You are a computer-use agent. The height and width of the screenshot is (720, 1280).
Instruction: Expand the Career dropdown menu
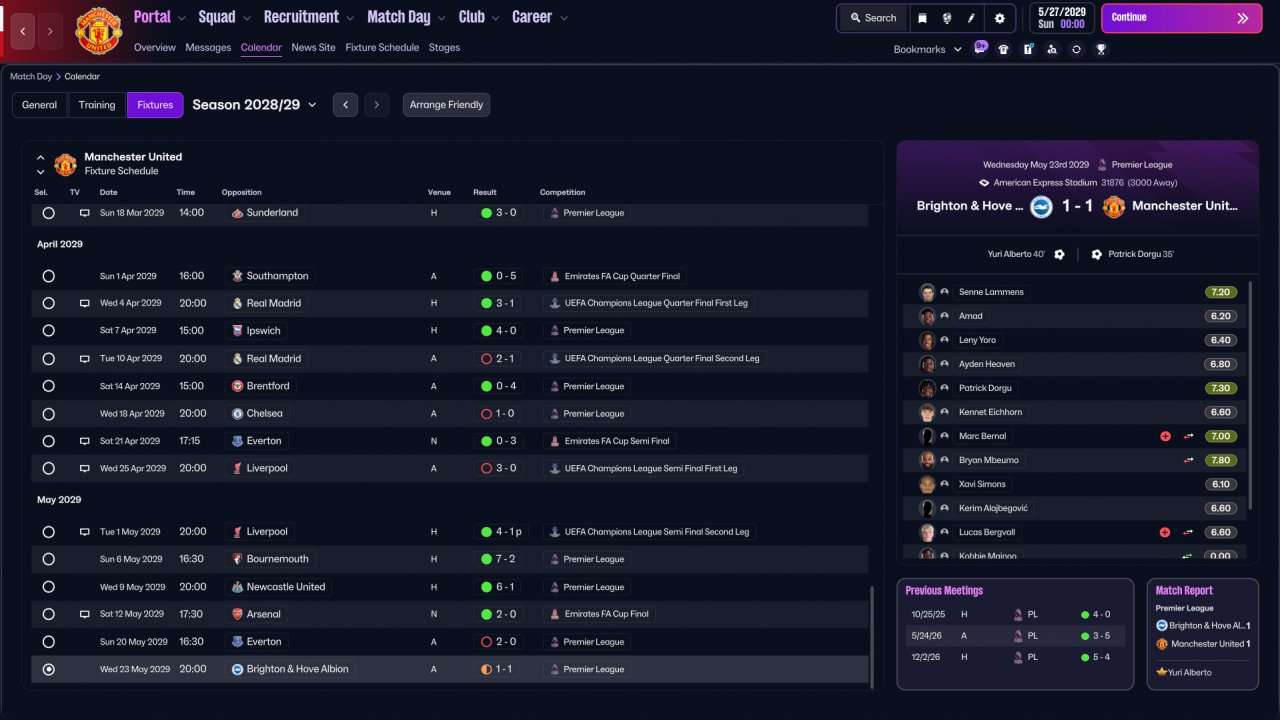pyautogui.click(x=540, y=17)
